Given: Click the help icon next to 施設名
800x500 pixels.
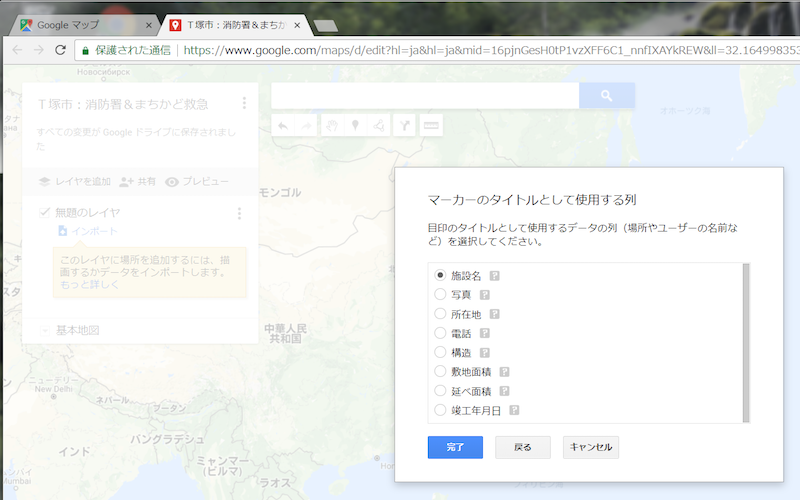Looking at the screenshot, I should [x=494, y=276].
